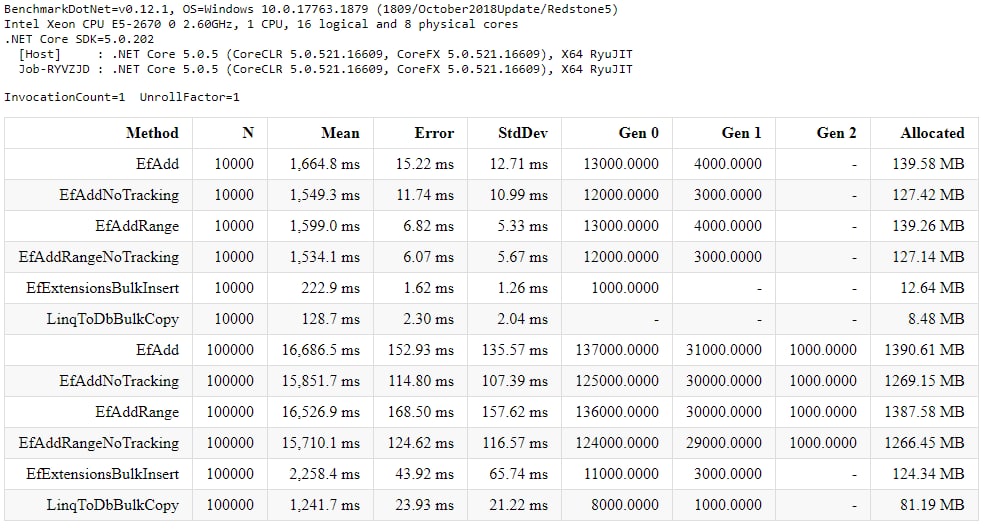The width and height of the screenshot is (992, 532).
Task: Click StdDev value 12.71 ms
Action: tap(518, 164)
